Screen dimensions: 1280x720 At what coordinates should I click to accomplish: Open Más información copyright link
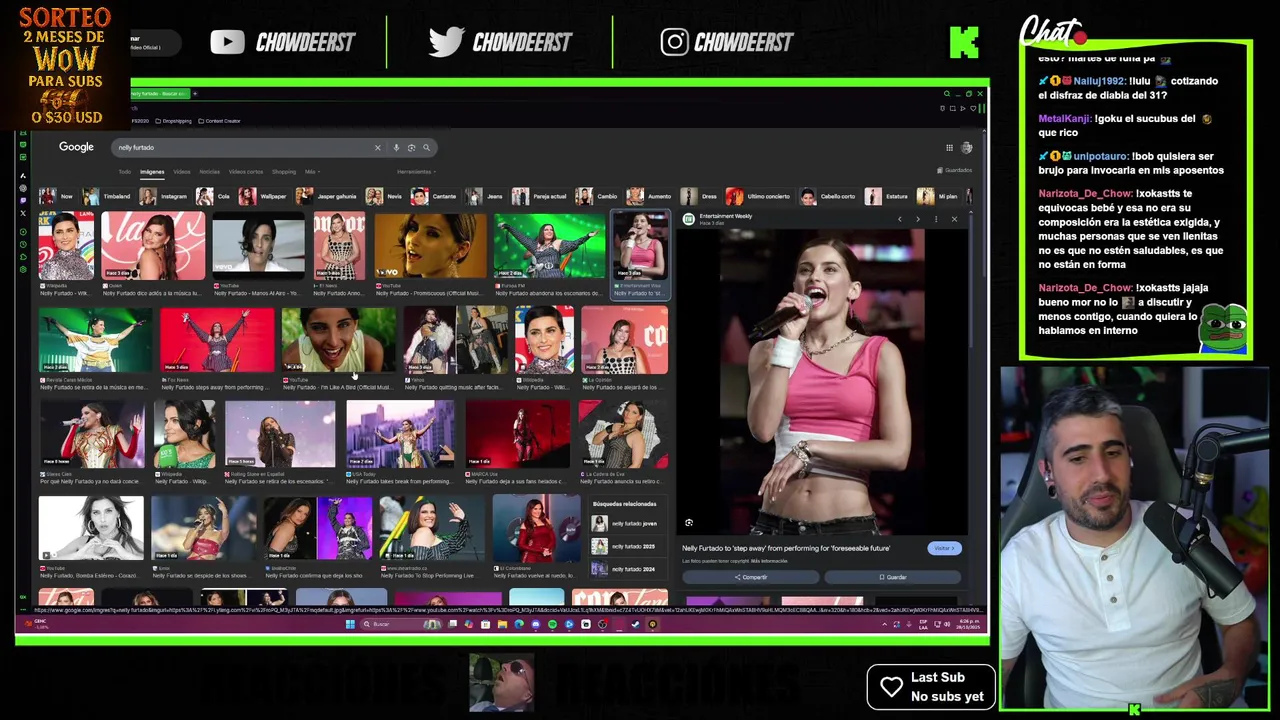coord(768,561)
